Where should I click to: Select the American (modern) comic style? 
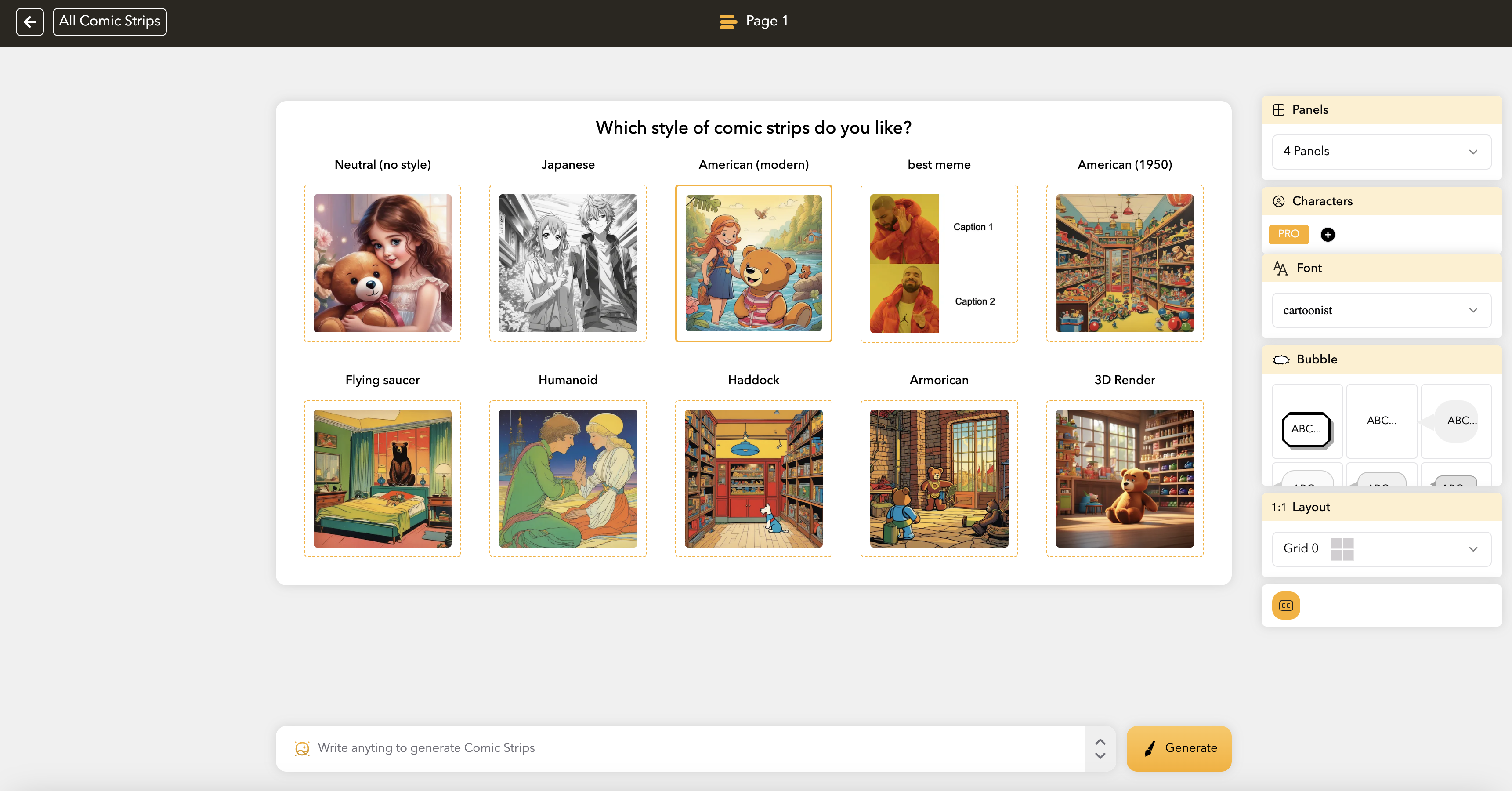(x=753, y=262)
